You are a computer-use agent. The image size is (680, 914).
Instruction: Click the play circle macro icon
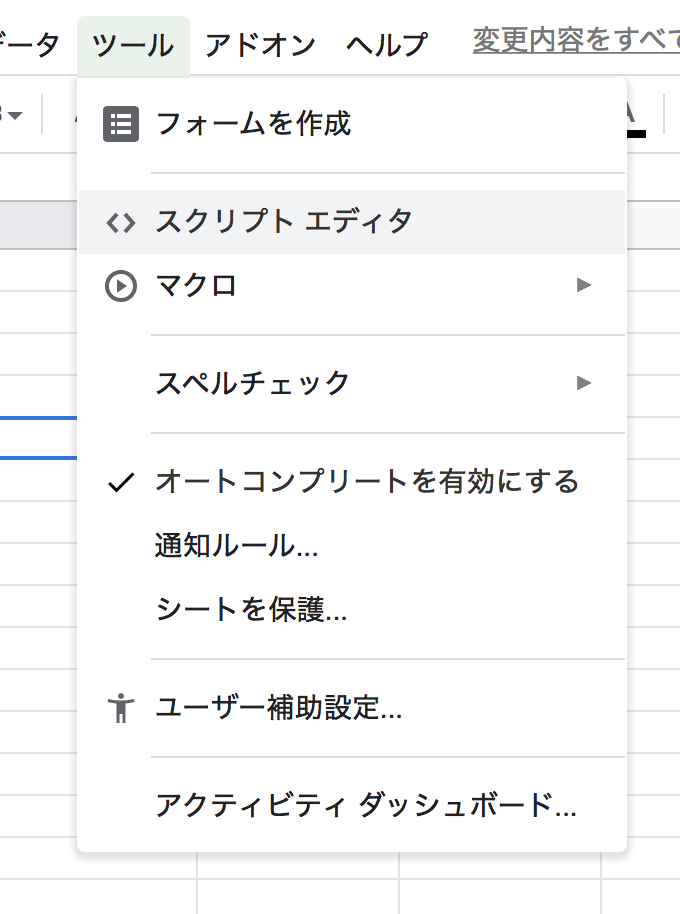(121, 286)
